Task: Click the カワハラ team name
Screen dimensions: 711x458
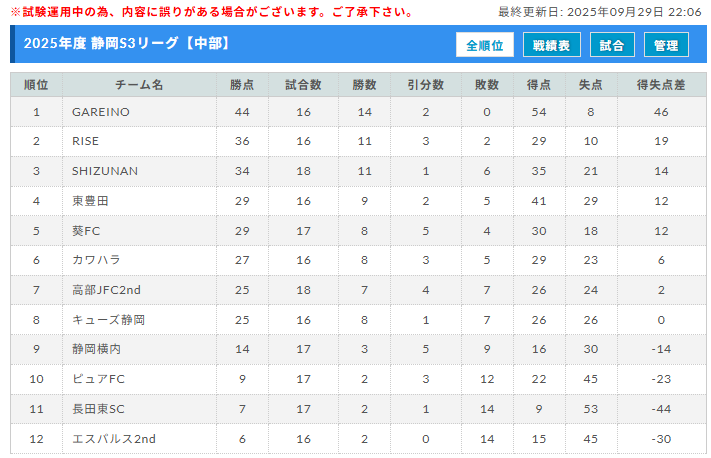Action: (96, 260)
